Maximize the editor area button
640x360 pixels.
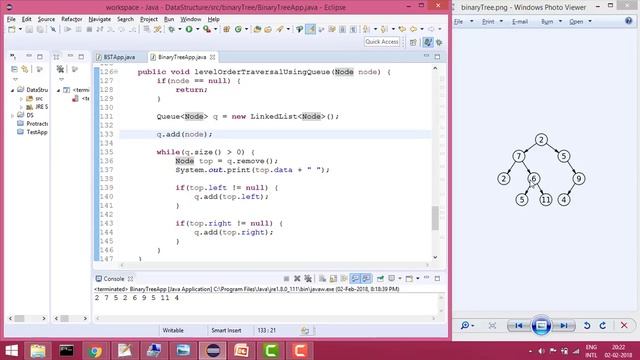tap(438, 56)
